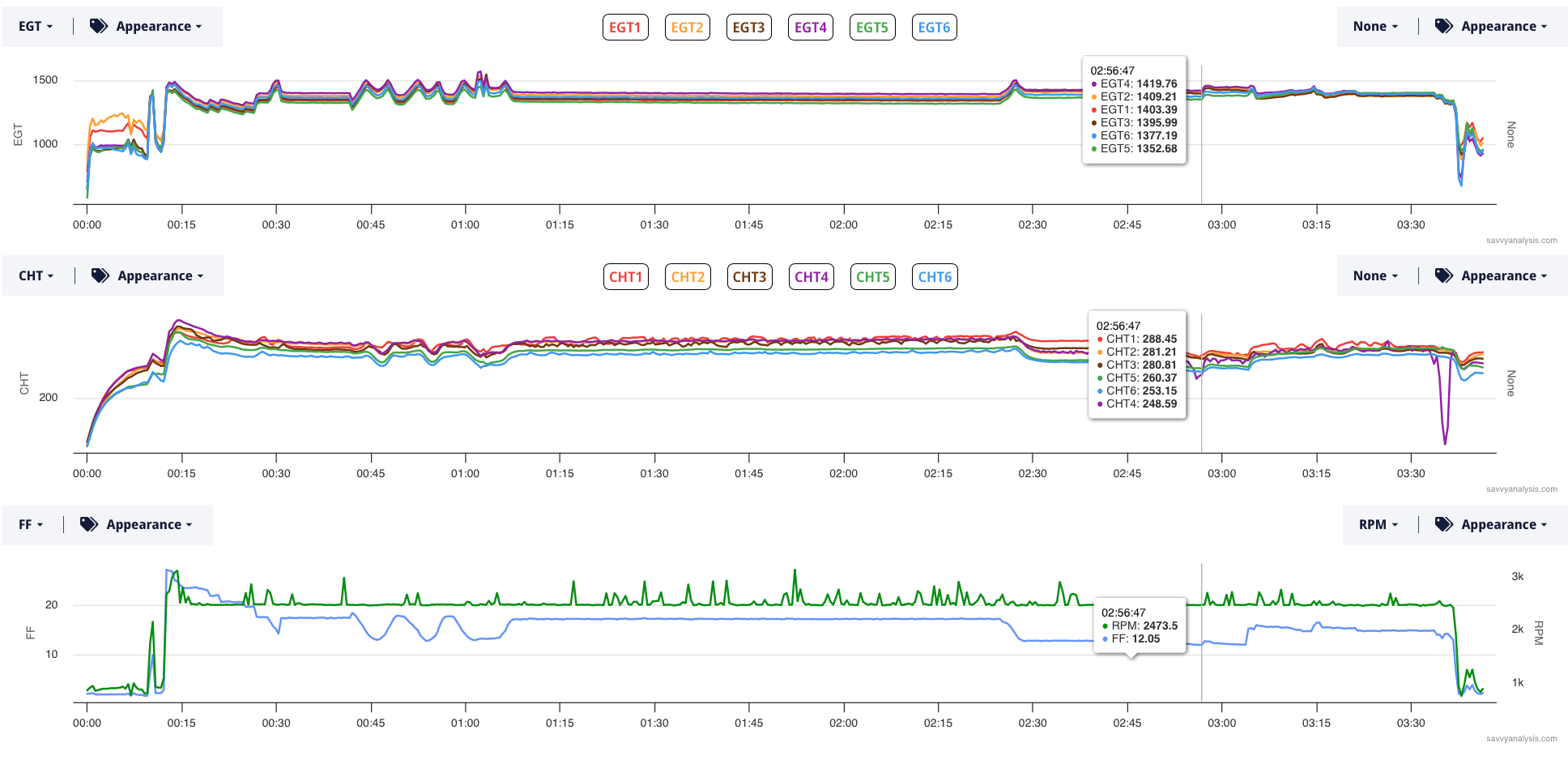
Task: Toggle the EGT6 series visibility
Action: 934,28
